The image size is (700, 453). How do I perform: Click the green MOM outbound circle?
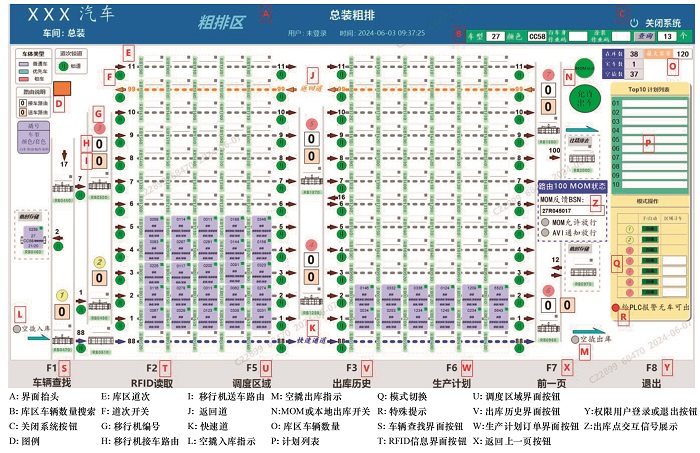(x=584, y=68)
